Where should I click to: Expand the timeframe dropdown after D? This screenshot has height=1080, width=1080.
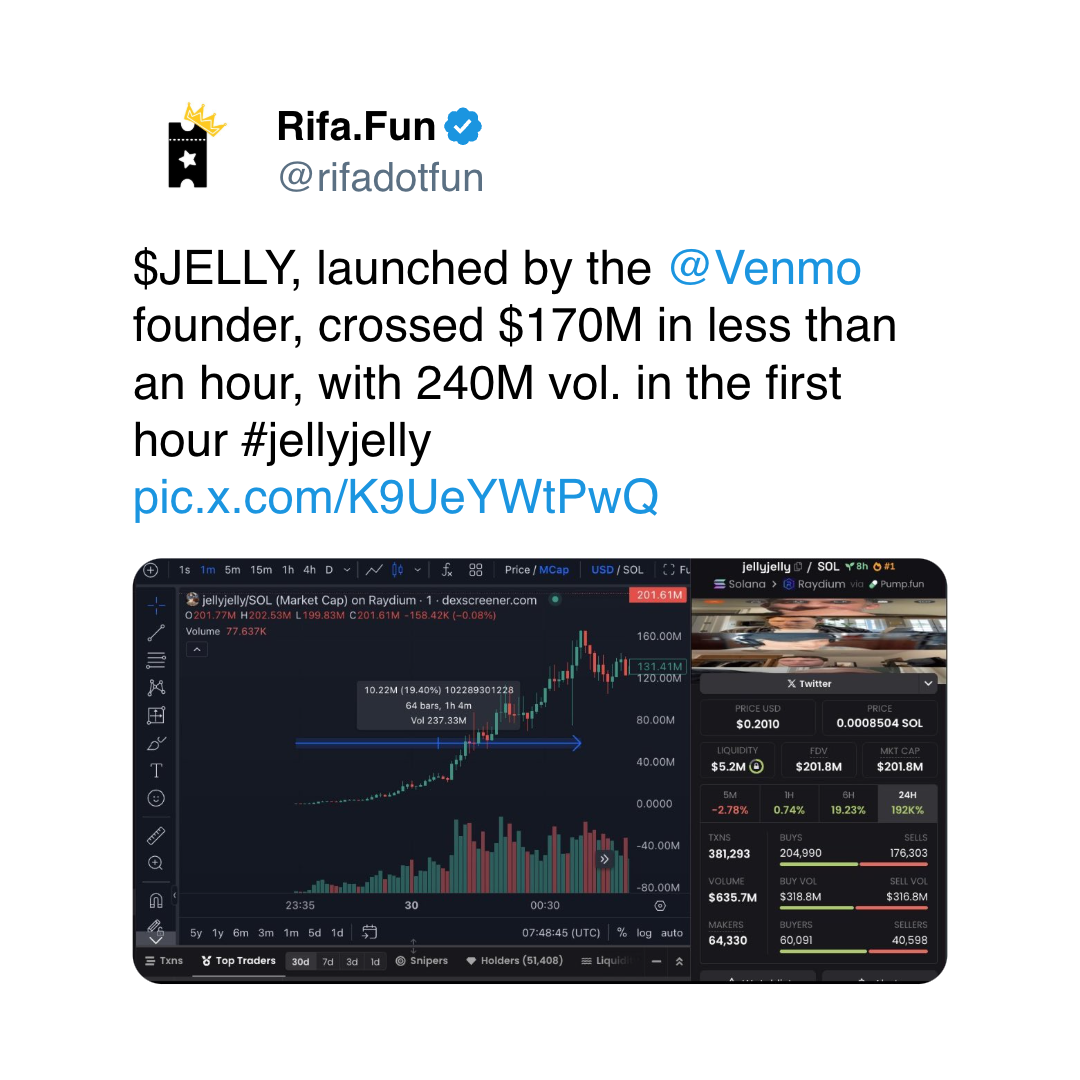(x=347, y=570)
